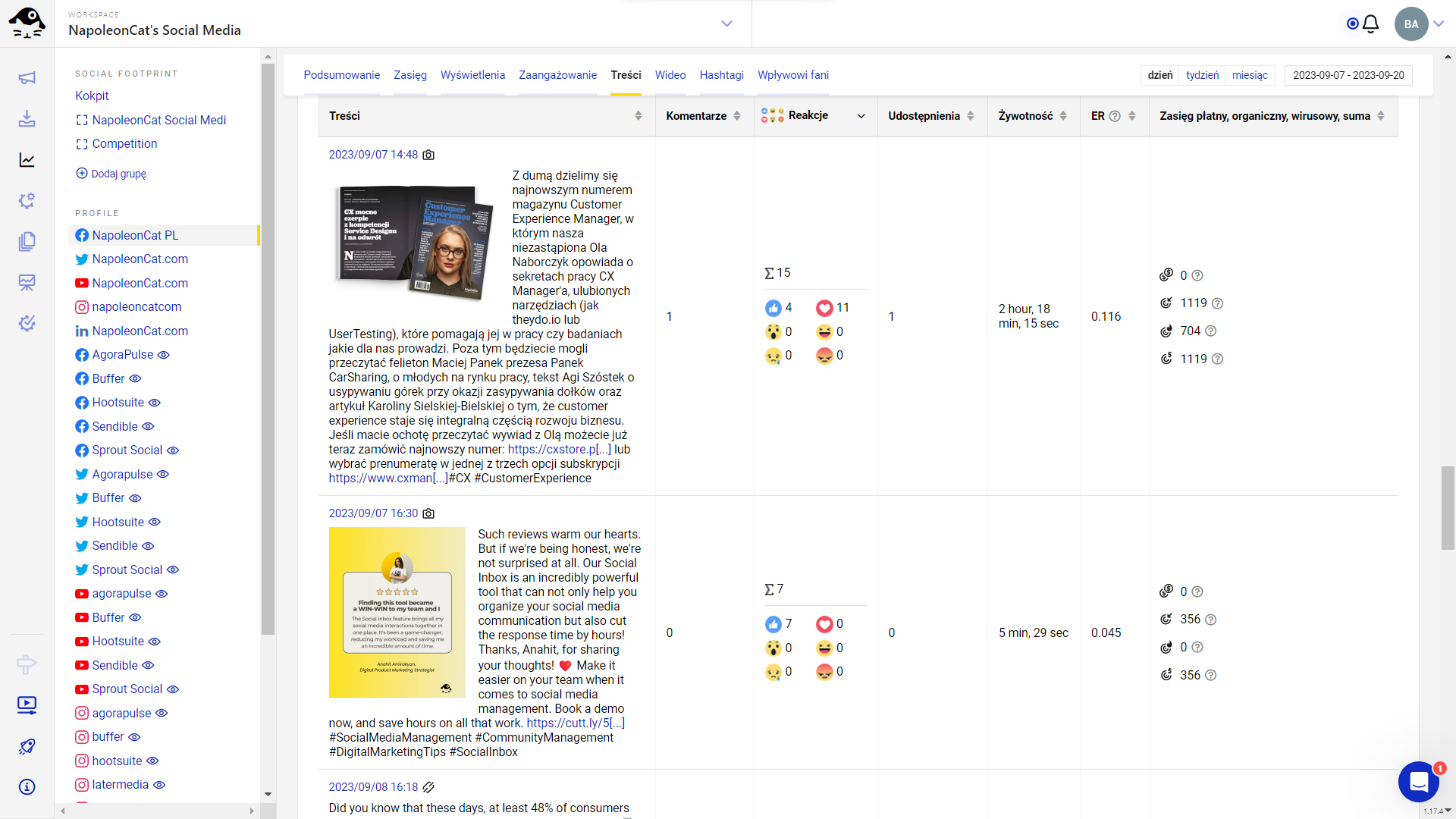Click the blue record dot icon in header
The height and width of the screenshot is (819, 1456).
click(1352, 24)
